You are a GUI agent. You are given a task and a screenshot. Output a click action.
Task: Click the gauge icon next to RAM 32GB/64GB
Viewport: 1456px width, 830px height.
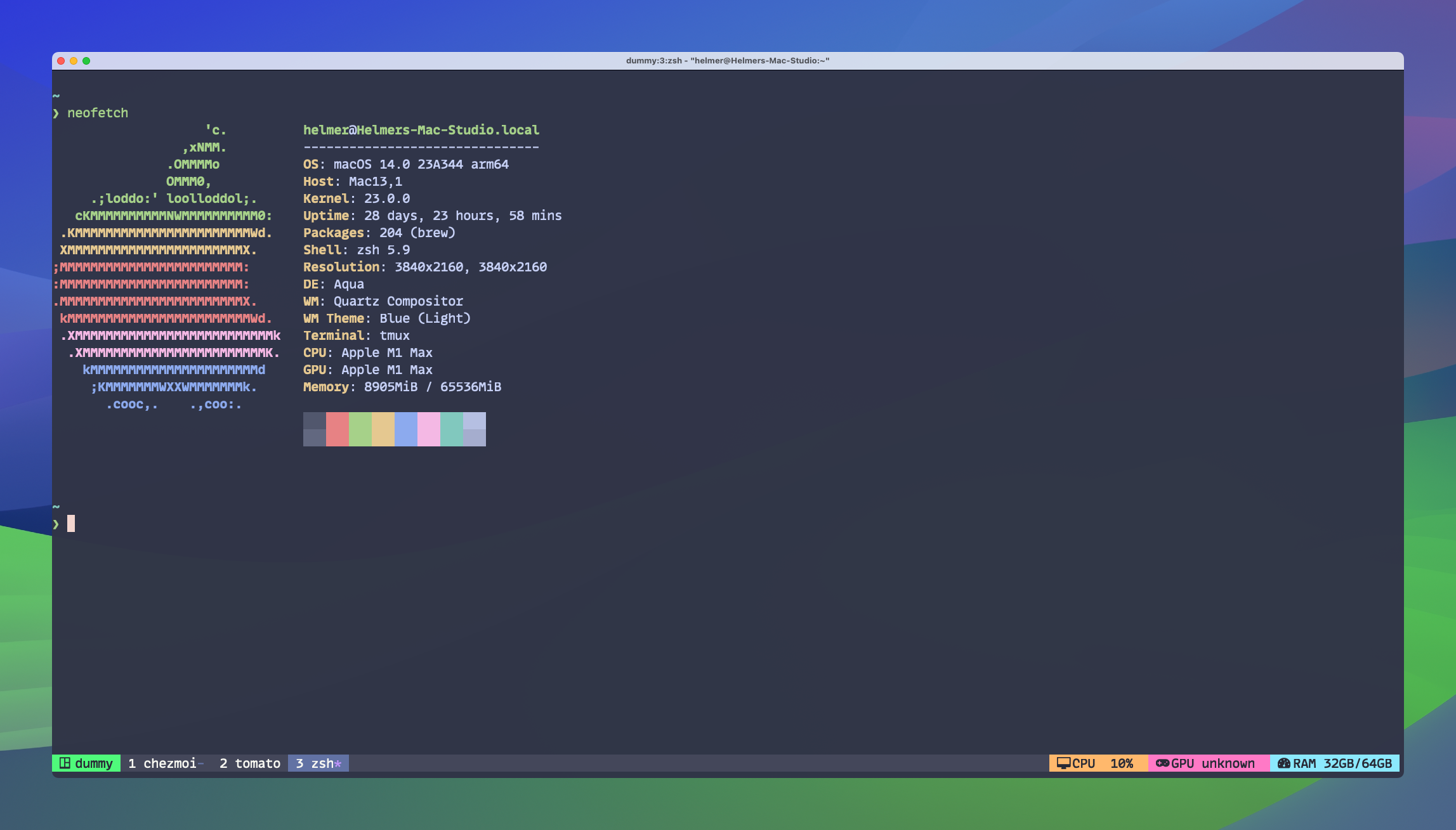pyautogui.click(x=1285, y=763)
